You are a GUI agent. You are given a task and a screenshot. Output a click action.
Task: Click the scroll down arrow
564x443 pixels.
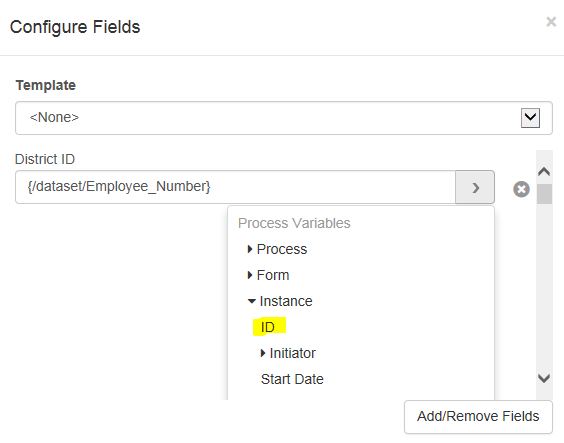[544, 378]
